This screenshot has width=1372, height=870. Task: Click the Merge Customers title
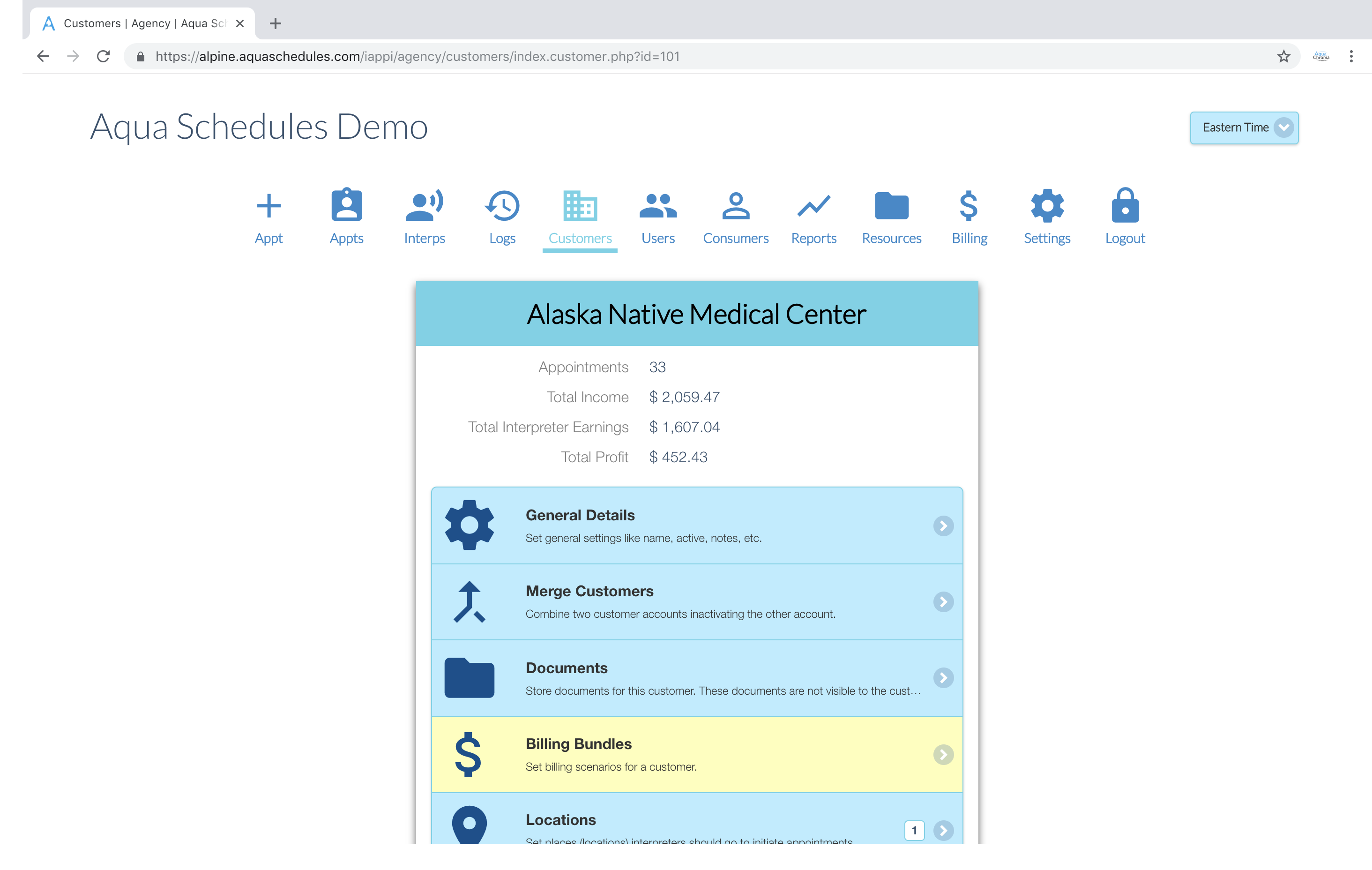click(589, 591)
